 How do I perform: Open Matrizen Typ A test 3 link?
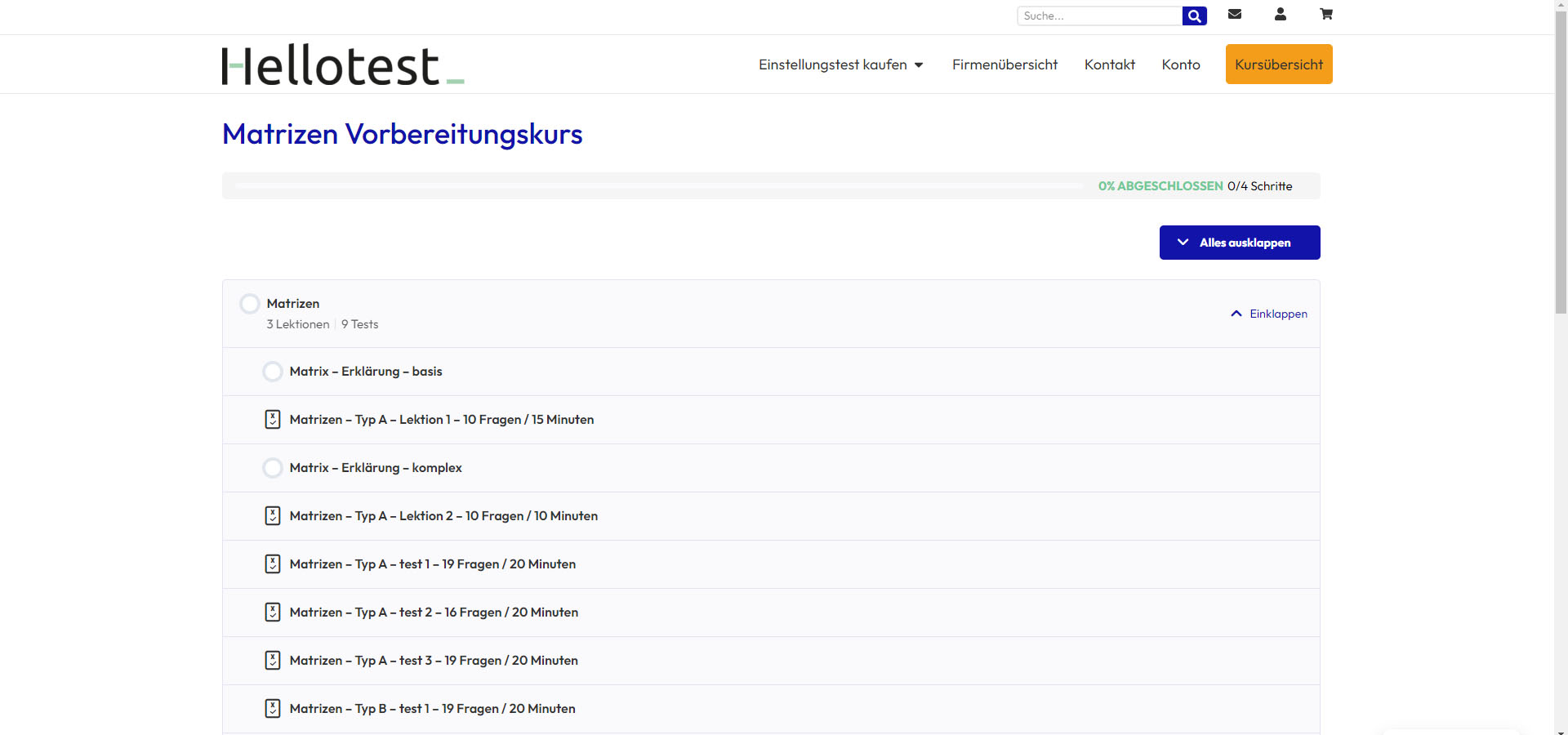tap(434, 661)
